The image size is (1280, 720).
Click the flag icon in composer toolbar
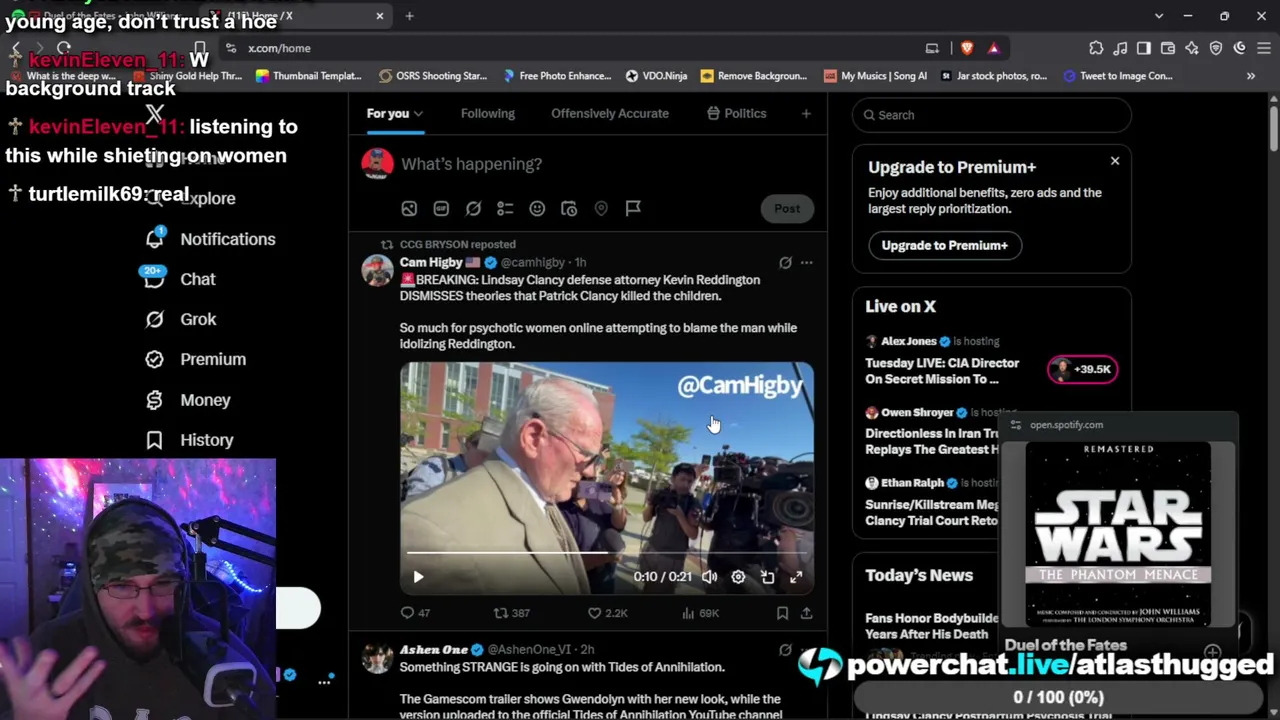coord(633,208)
